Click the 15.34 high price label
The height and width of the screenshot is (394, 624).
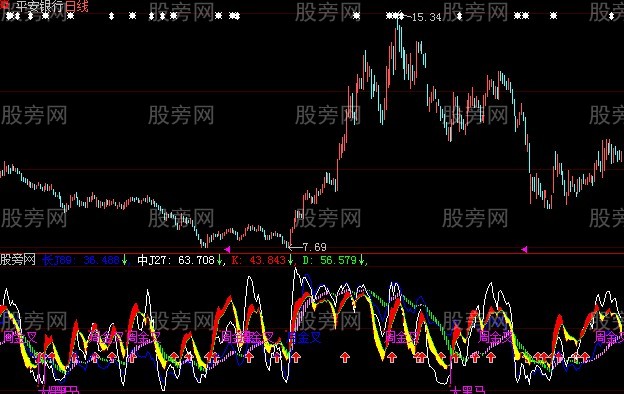(x=427, y=17)
